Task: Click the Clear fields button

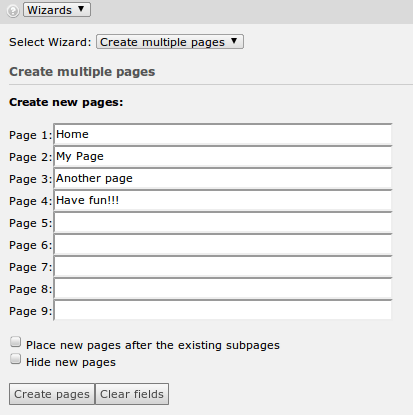Action: 132,394
